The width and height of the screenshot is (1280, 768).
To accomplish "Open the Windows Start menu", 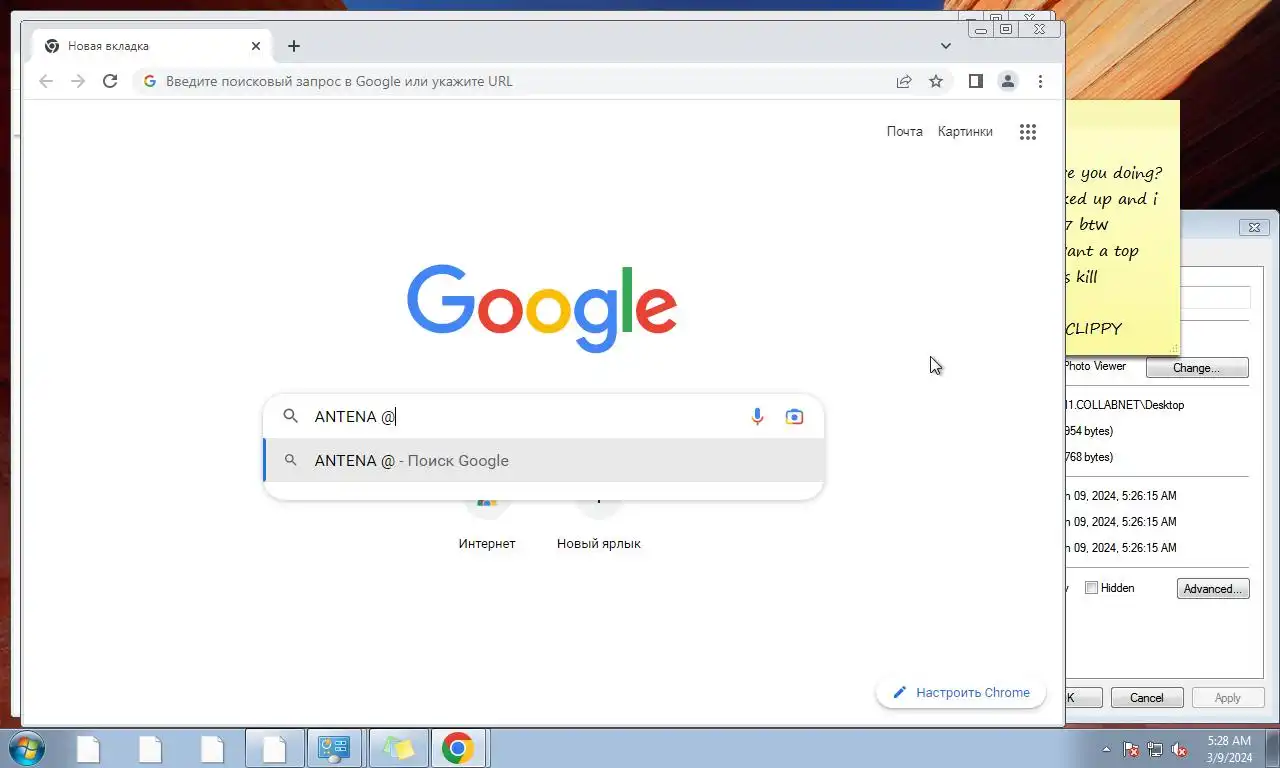I will [x=26, y=748].
